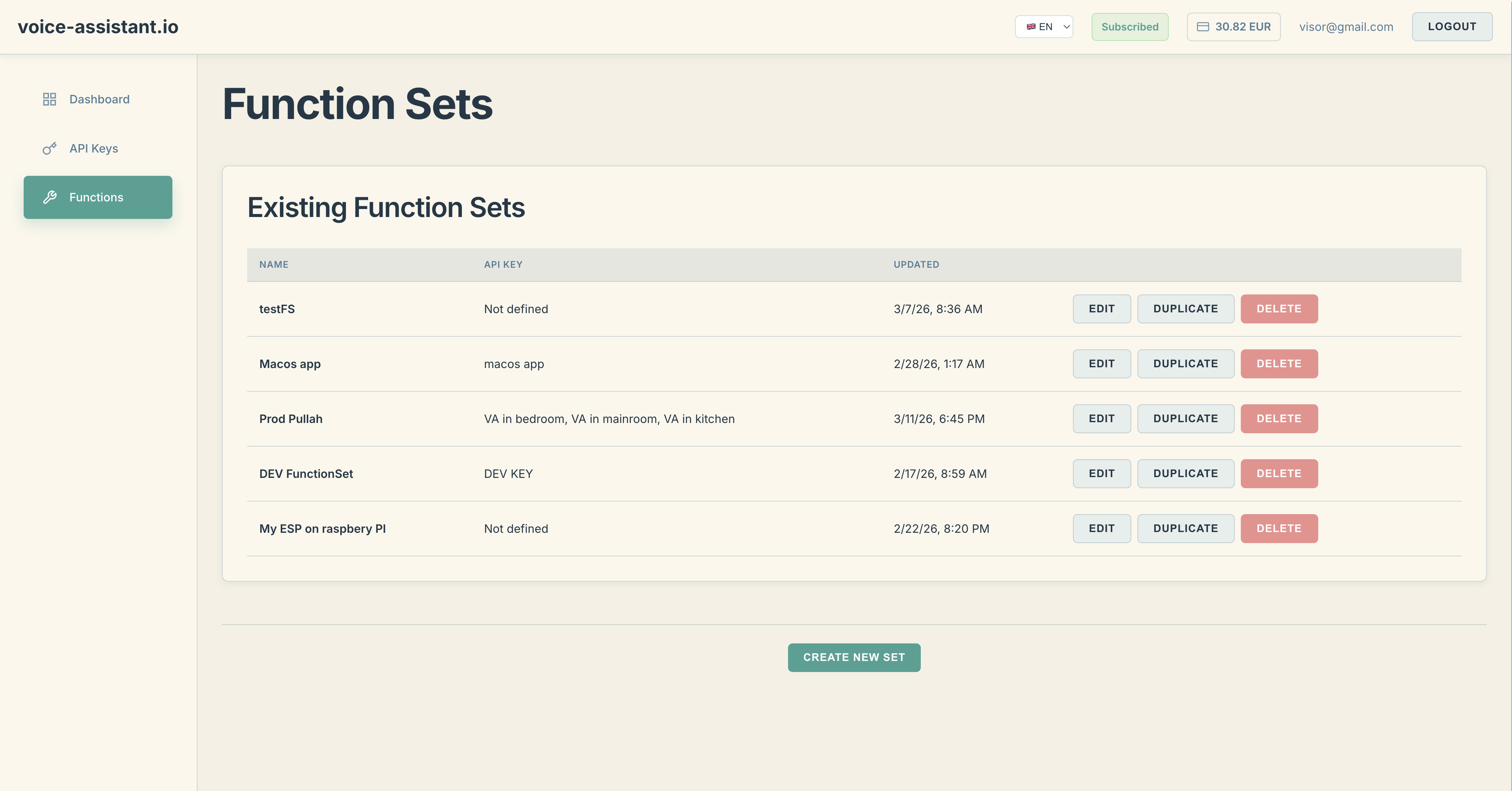Edit the testFS function set
The image size is (1512, 791).
1101,309
